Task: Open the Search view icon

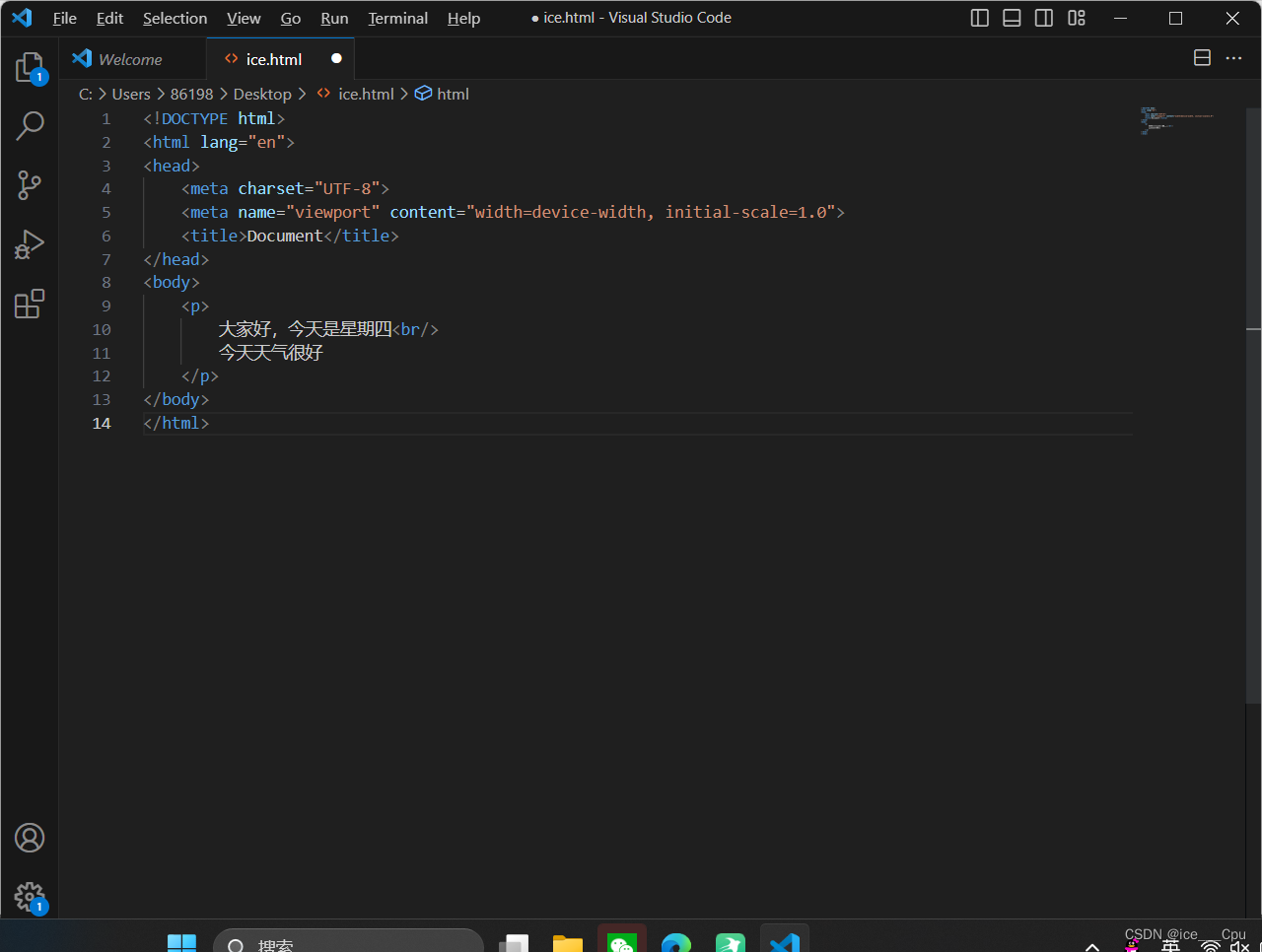Action: 30,125
